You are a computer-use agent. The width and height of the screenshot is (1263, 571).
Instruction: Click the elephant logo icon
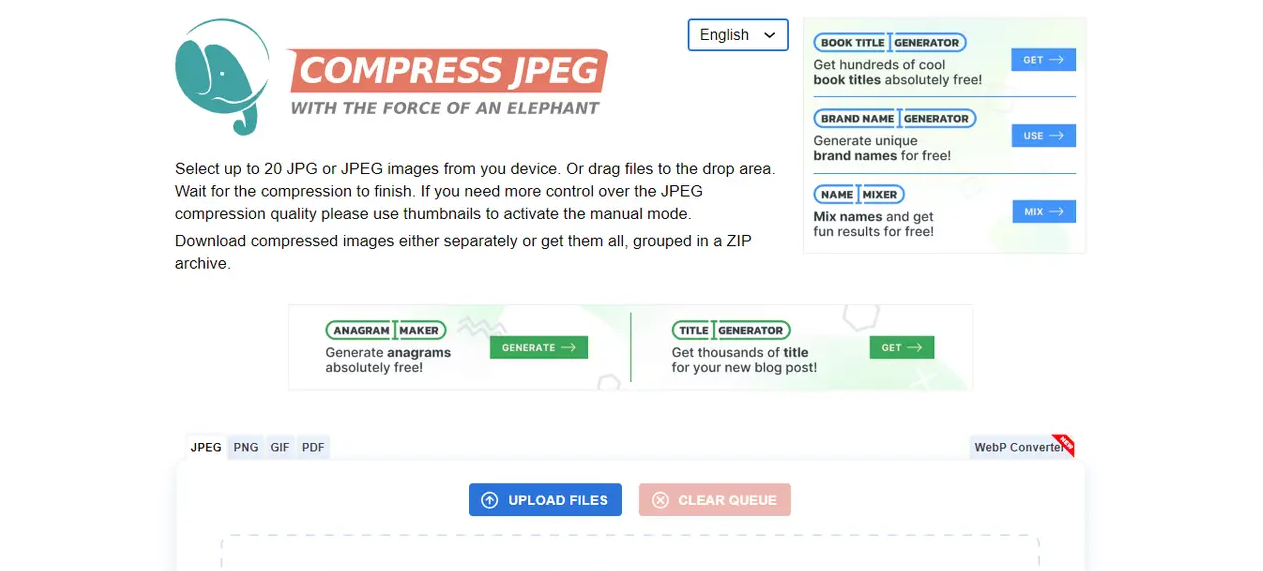click(221, 76)
